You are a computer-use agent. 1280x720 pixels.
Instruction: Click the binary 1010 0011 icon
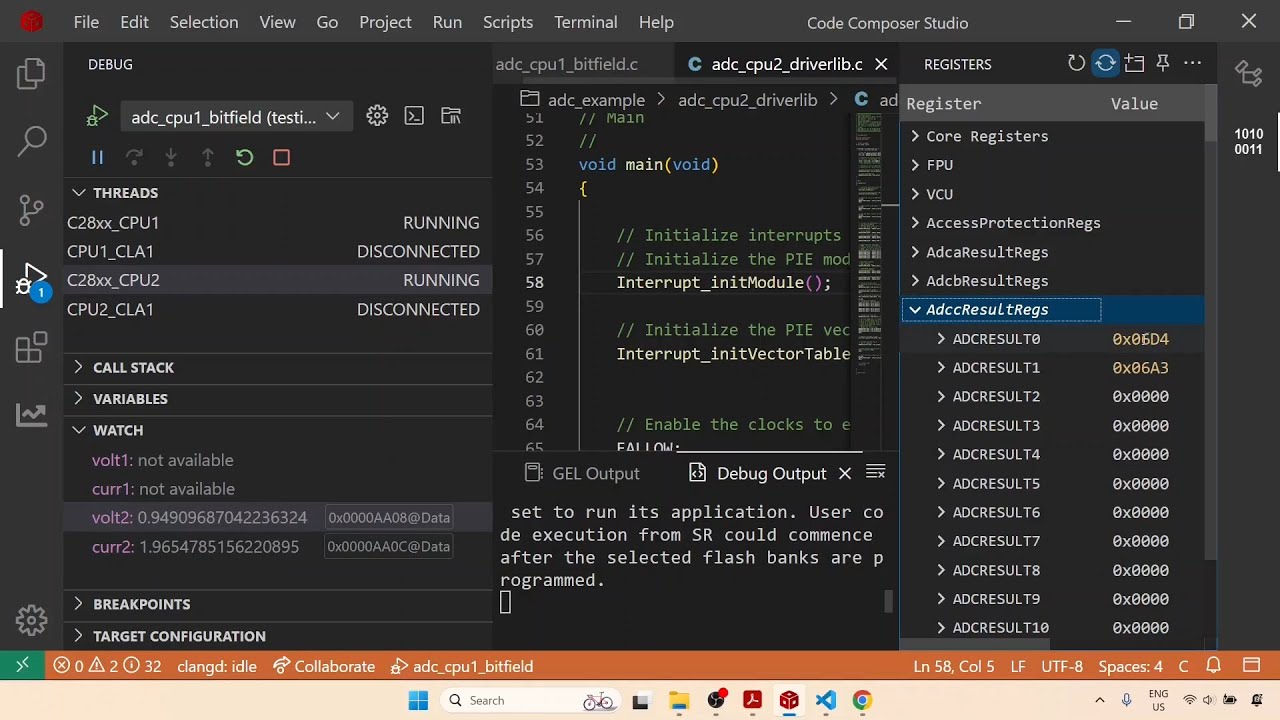1248,142
